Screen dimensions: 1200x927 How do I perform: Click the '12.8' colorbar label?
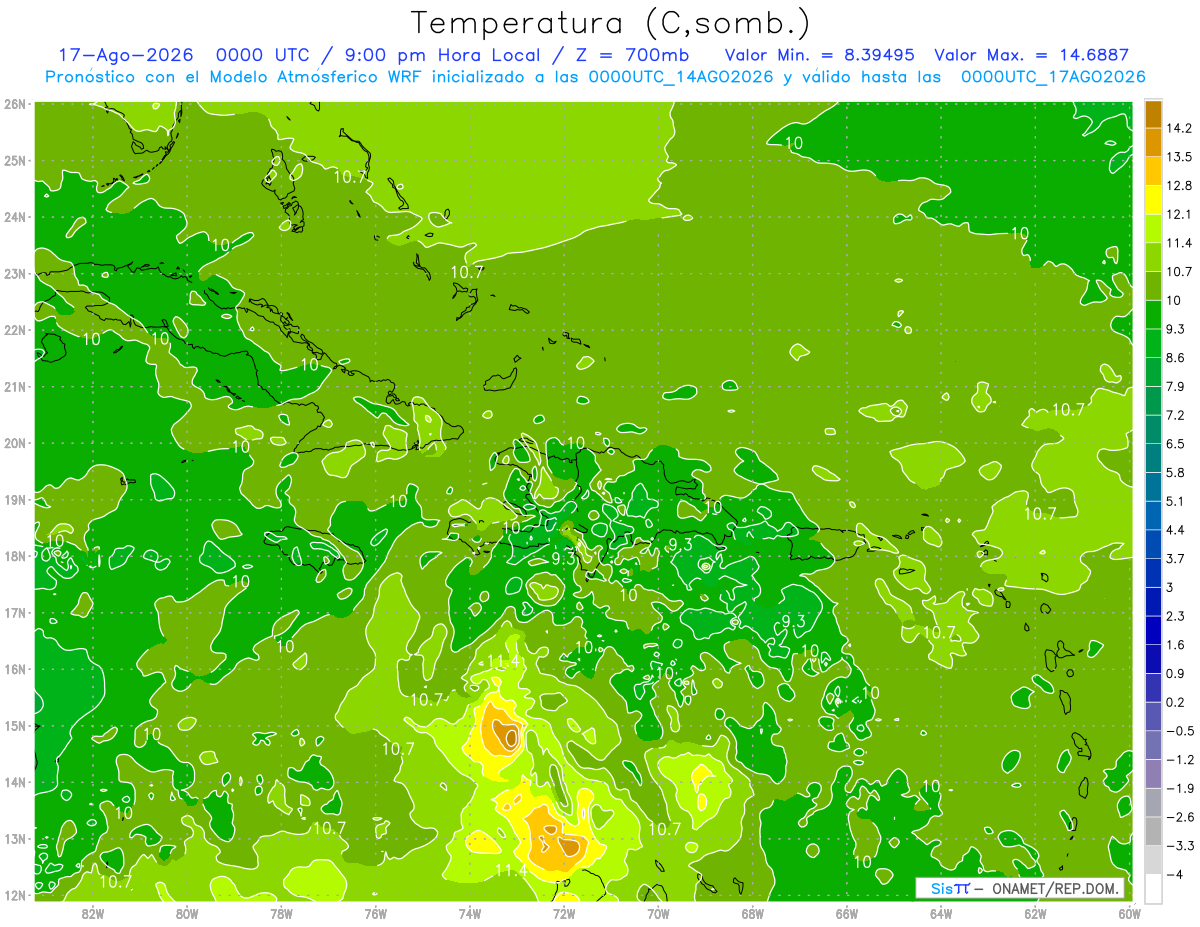(x=1180, y=186)
